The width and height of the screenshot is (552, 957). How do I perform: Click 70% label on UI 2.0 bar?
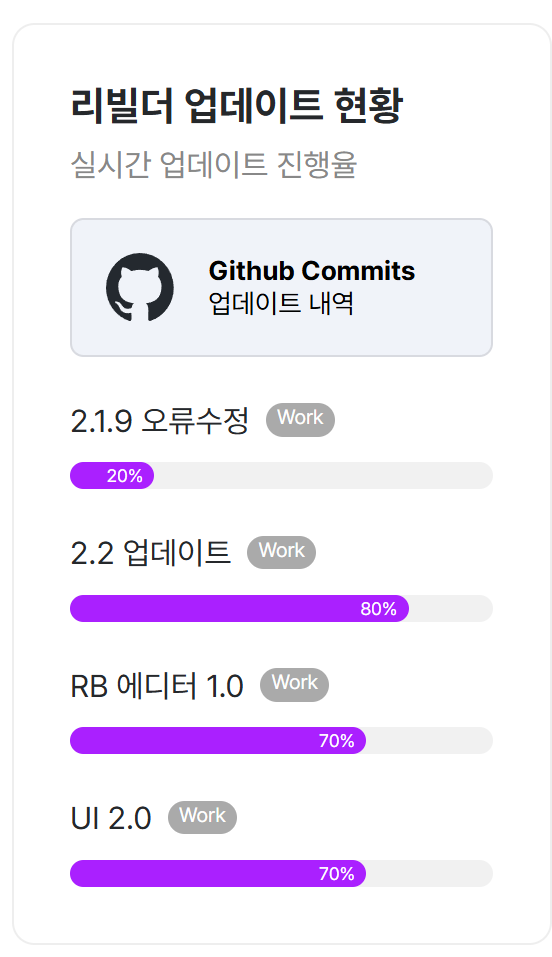click(x=336, y=874)
